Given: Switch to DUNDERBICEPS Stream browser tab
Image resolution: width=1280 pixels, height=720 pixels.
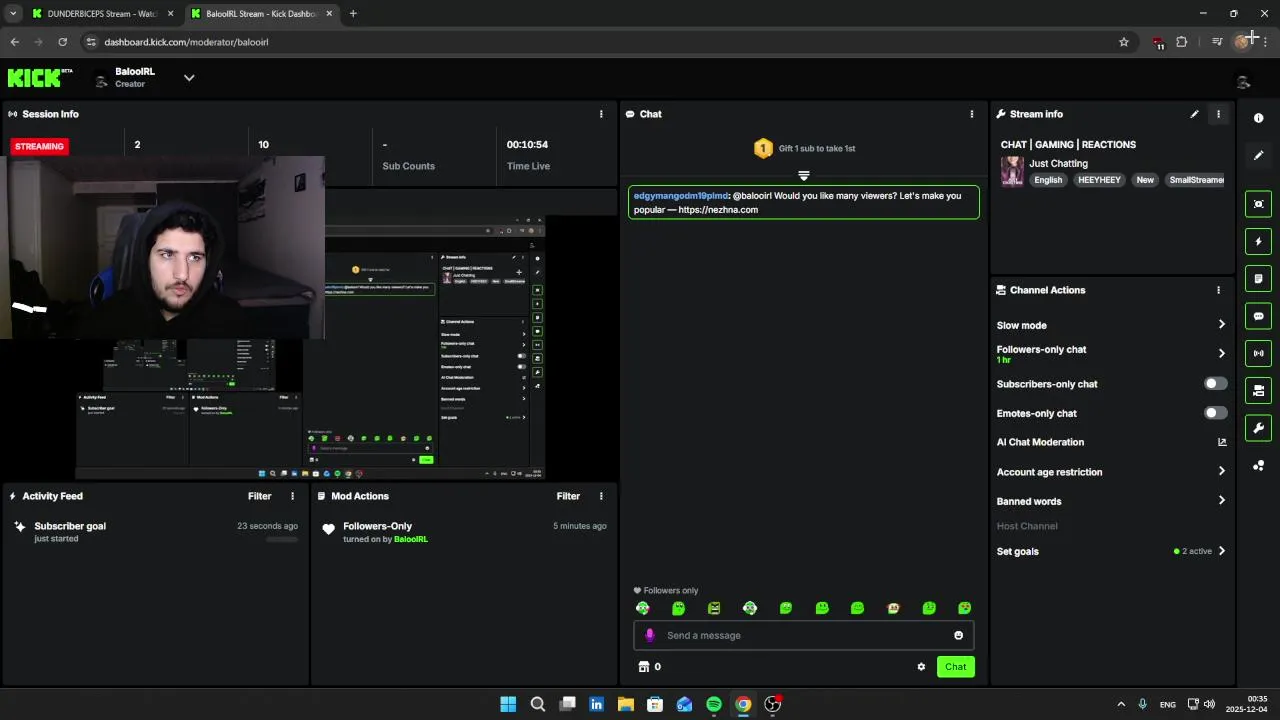Looking at the screenshot, I should tap(104, 14).
